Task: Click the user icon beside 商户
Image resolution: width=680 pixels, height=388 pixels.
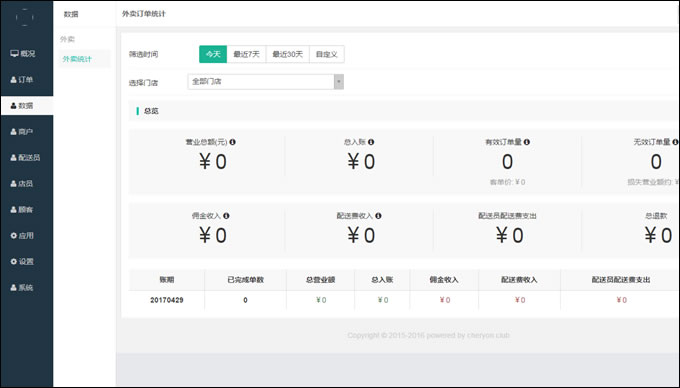Action: pos(13,132)
